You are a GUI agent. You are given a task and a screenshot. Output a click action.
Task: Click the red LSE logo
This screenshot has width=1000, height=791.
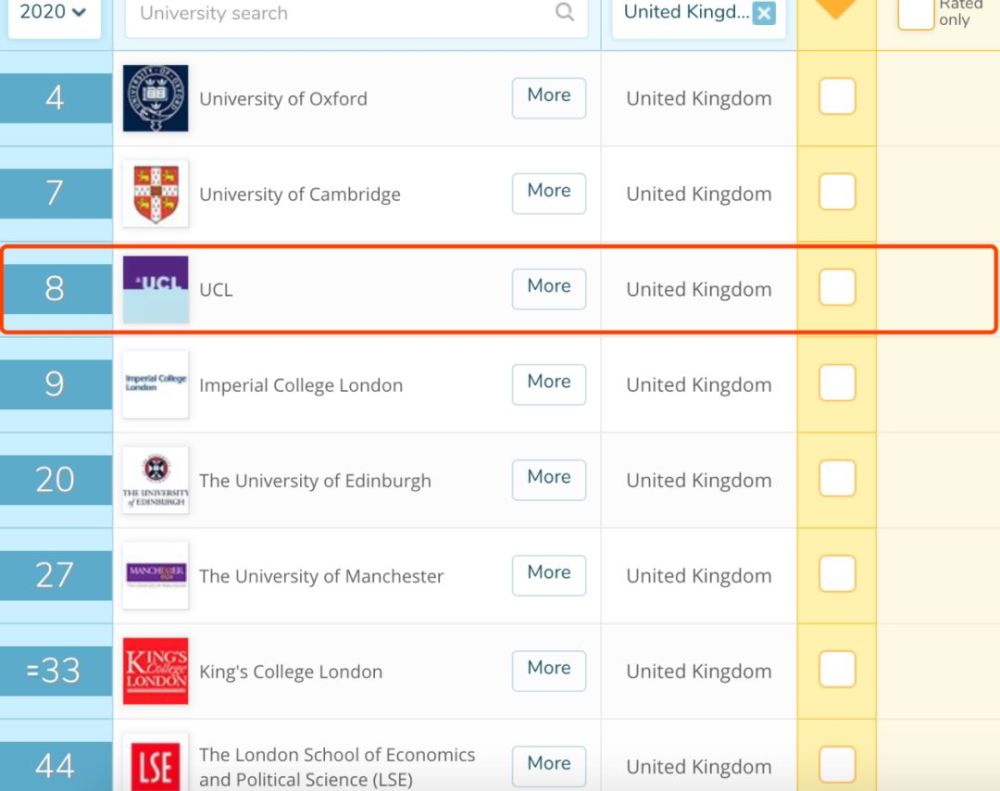[x=155, y=765]
